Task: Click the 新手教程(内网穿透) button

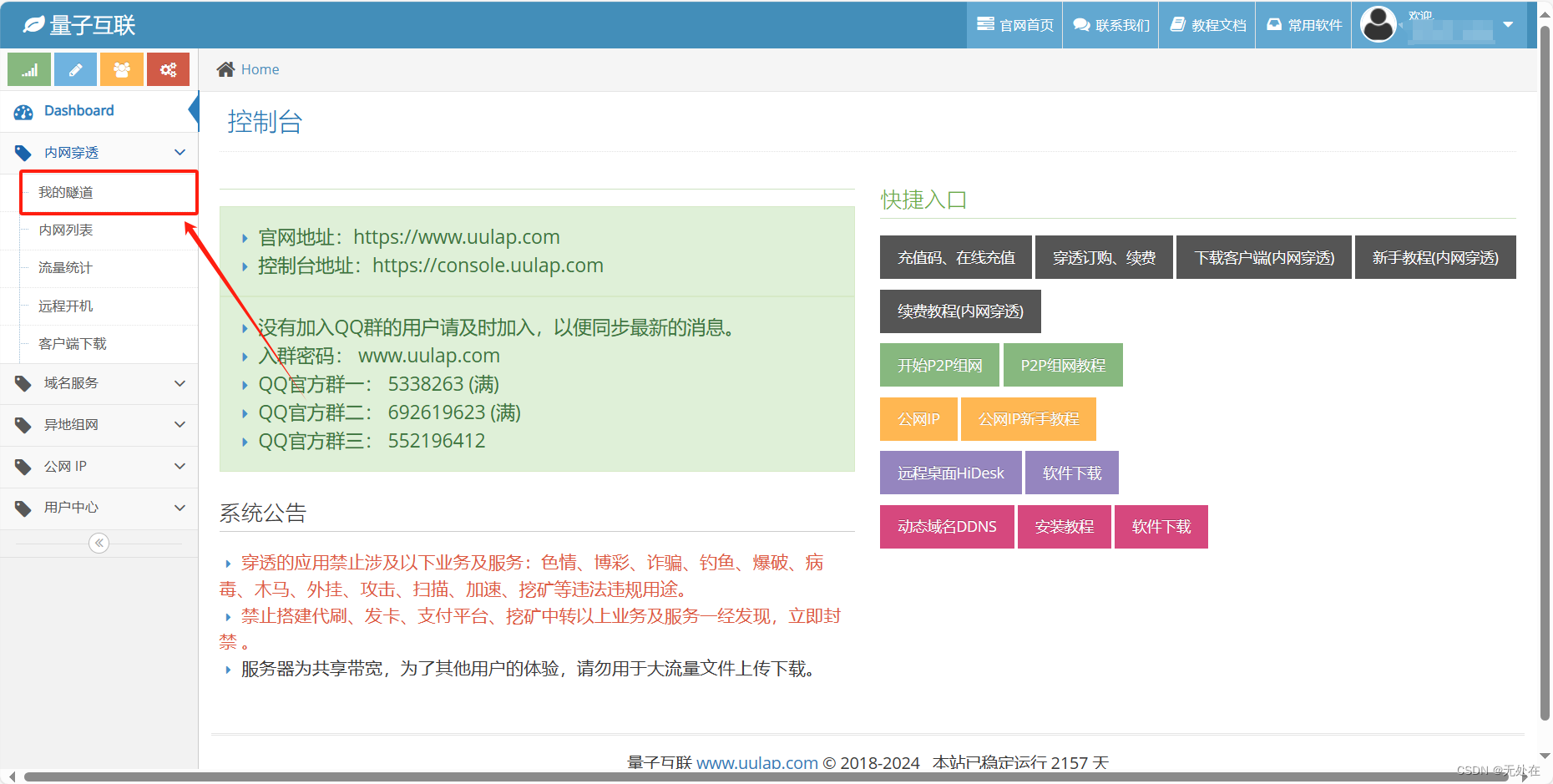Action: click(1435, 257)
